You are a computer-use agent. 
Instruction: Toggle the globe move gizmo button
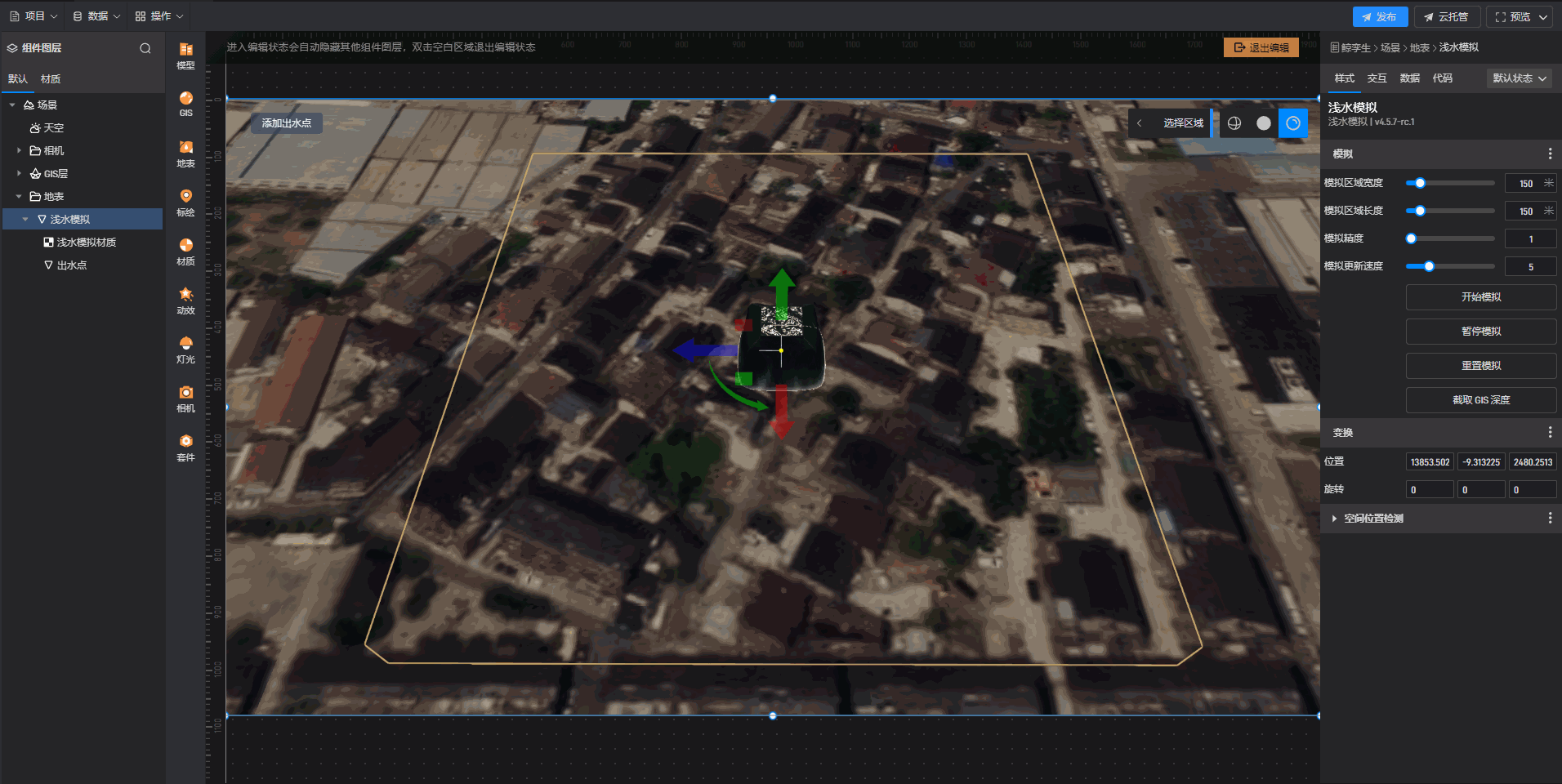[x=1234, y=123]
